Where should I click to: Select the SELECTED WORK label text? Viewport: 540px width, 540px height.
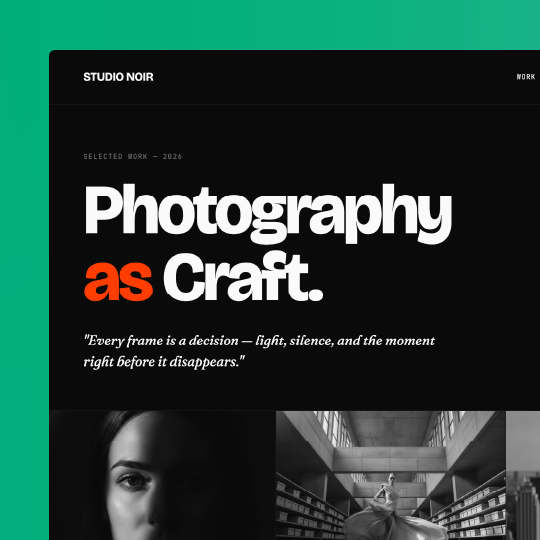(x=115, y=156)
